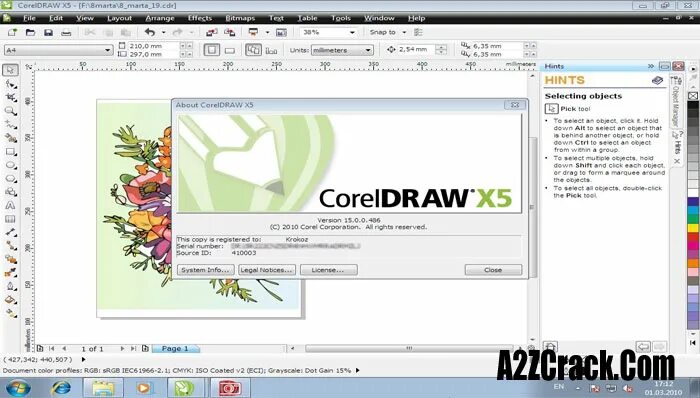Expand the Hints docker double-arrow
The width and height of the screenshot is (700, 398).
pyautogui.click(x=650, y=66)
